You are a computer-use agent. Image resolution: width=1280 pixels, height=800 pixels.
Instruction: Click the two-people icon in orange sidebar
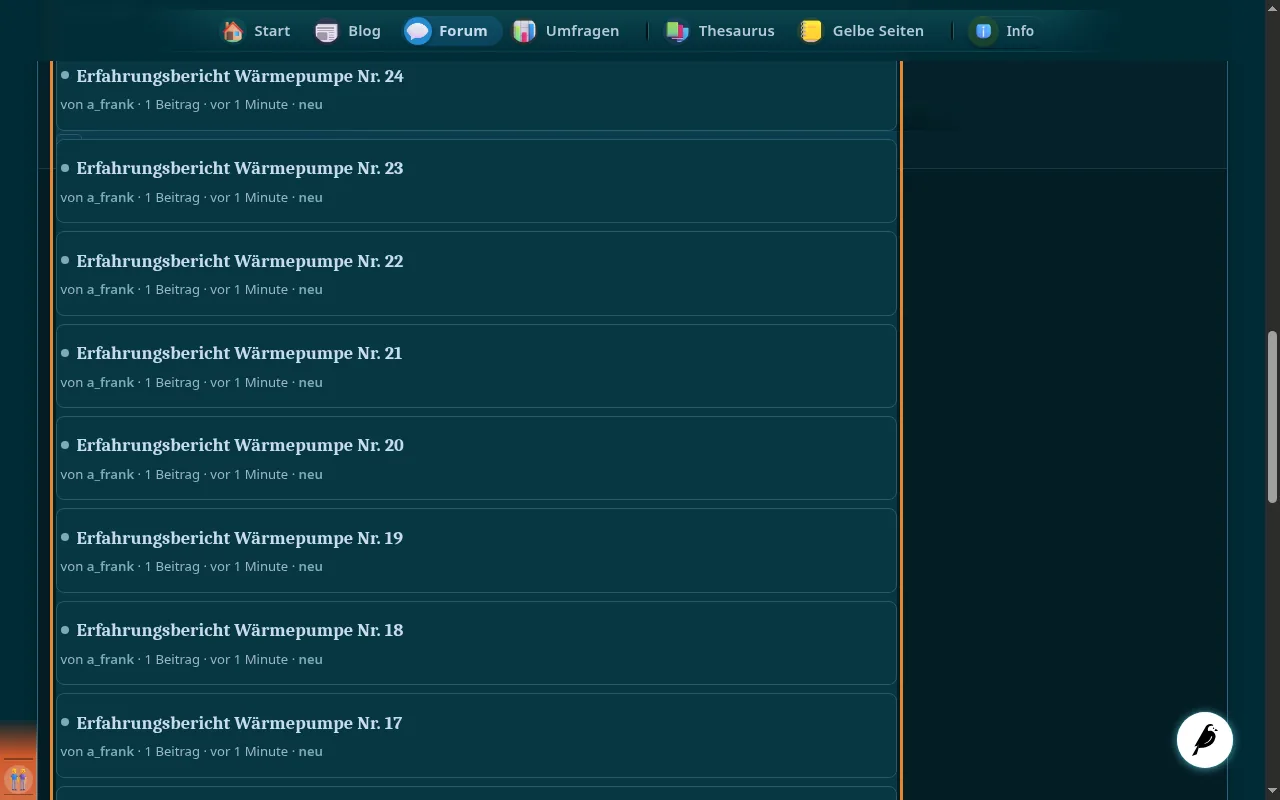18,778
